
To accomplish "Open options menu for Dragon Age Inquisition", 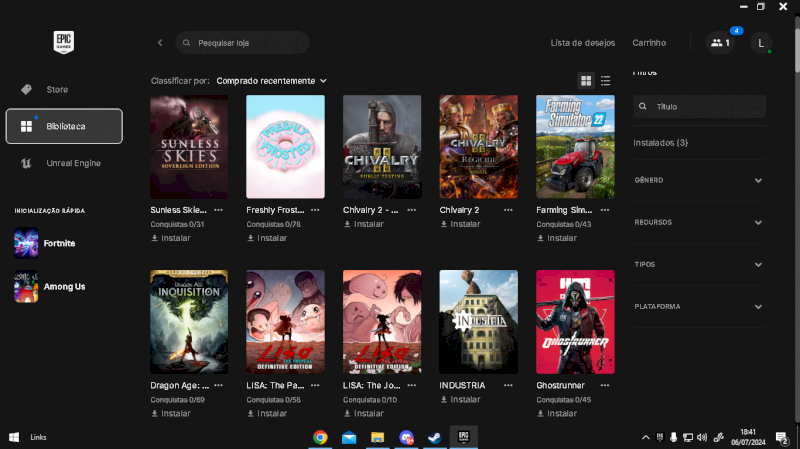I will click(218, 385).
